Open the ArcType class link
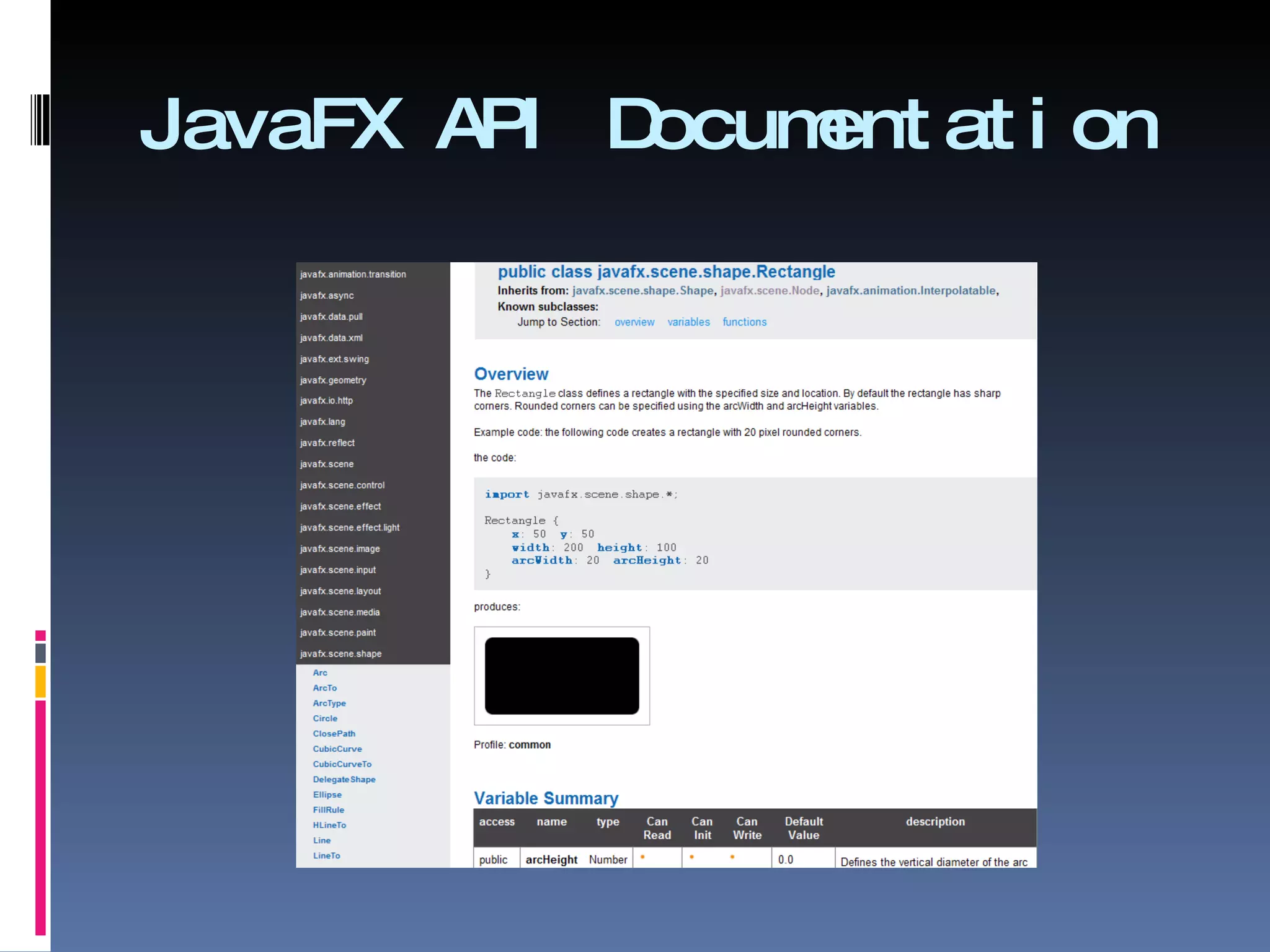The height and width of the screenshot is (952, 1270). 329,703
